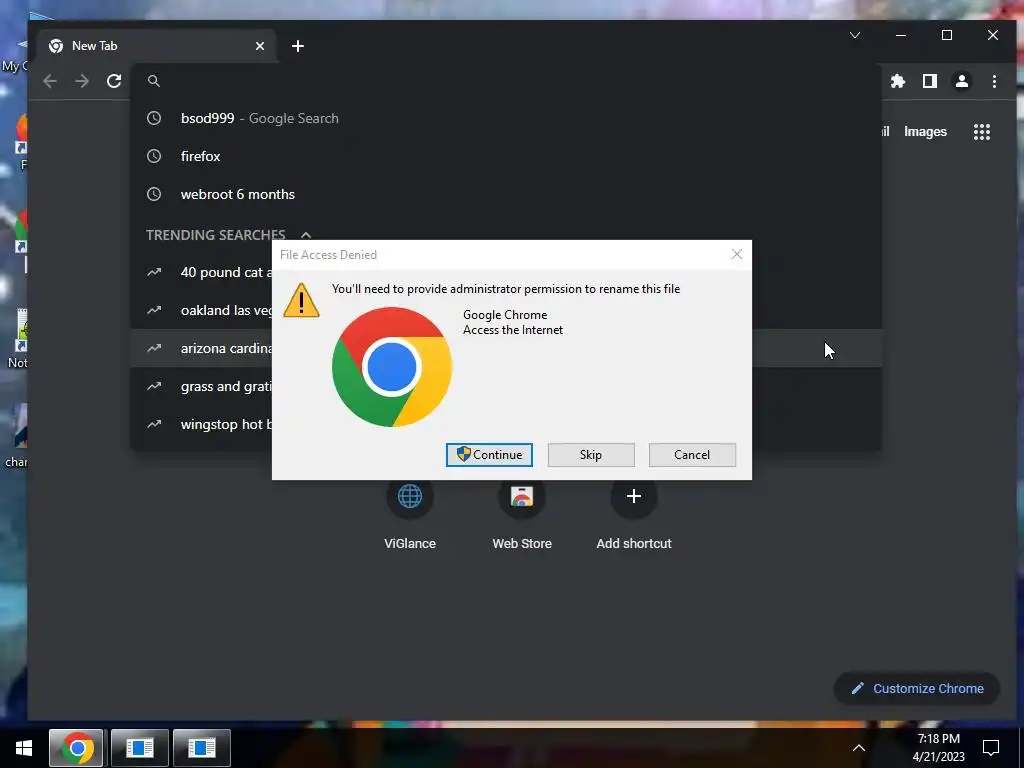Open a new Chrome tab with plus
This screenshot has height=768, width=1024.
(x=298, y=46)
